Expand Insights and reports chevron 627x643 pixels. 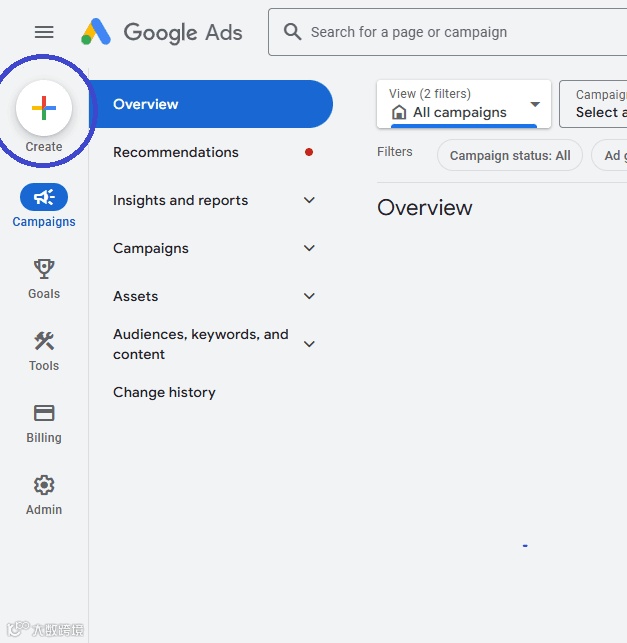[309, 200]
